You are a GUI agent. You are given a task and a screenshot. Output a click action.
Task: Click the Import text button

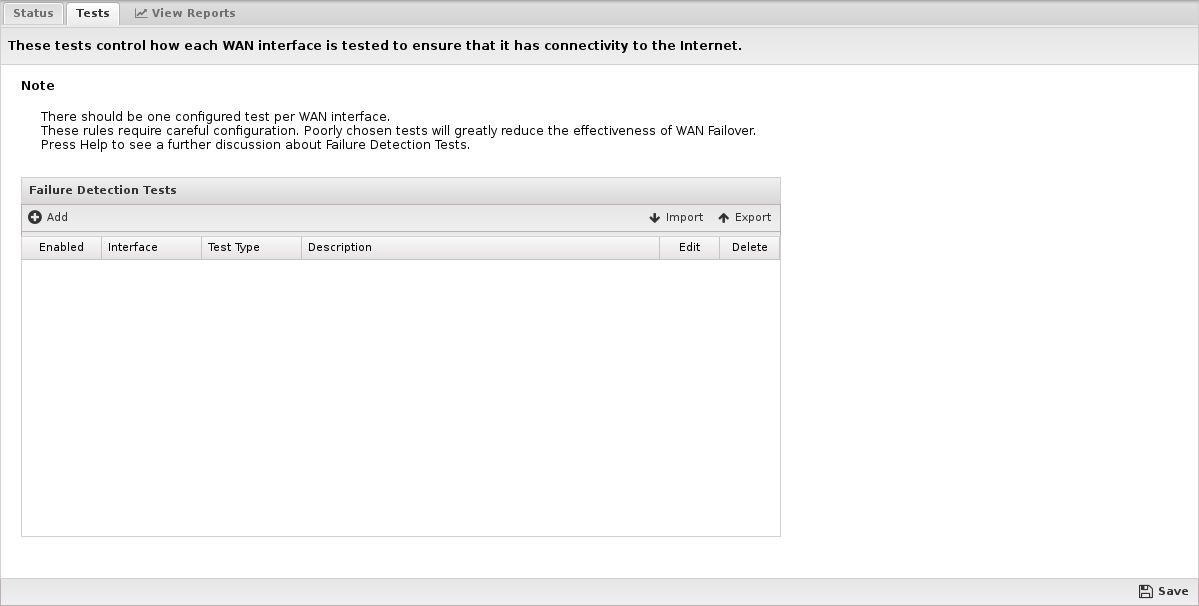point(684,217)
